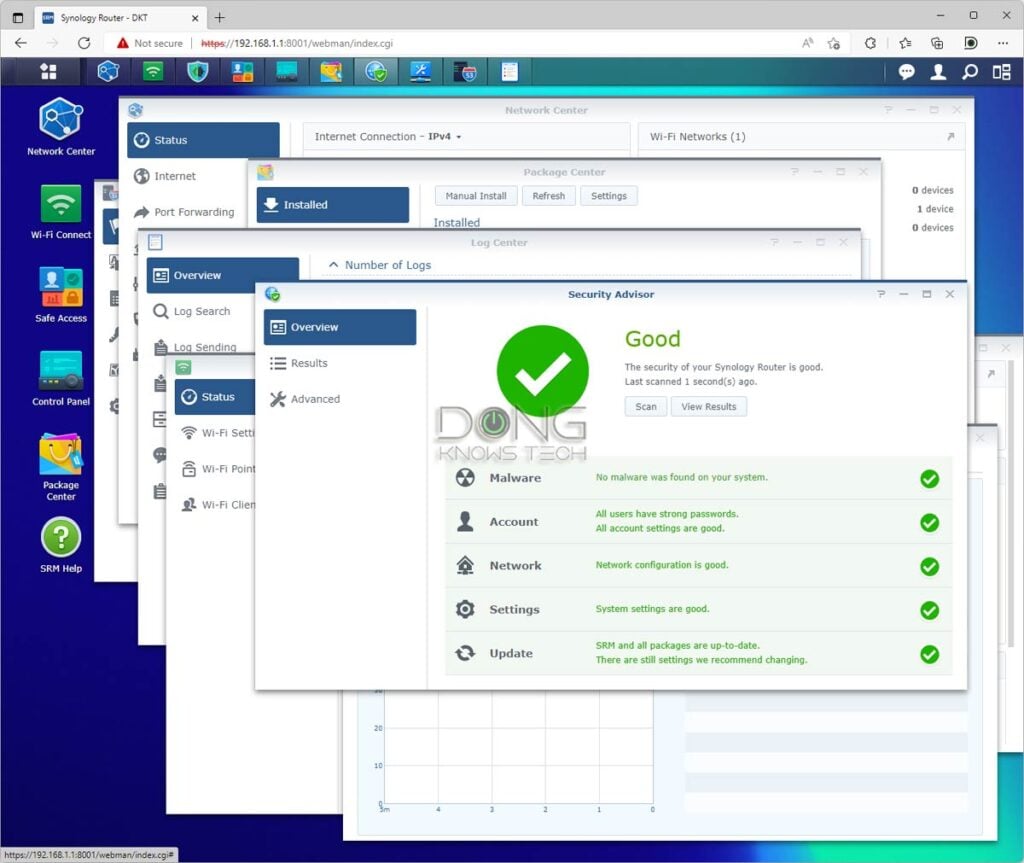Open the Safe Access desktop shortcut
1024x863 pixels.
pyautogui.click(x=61, y=295)
